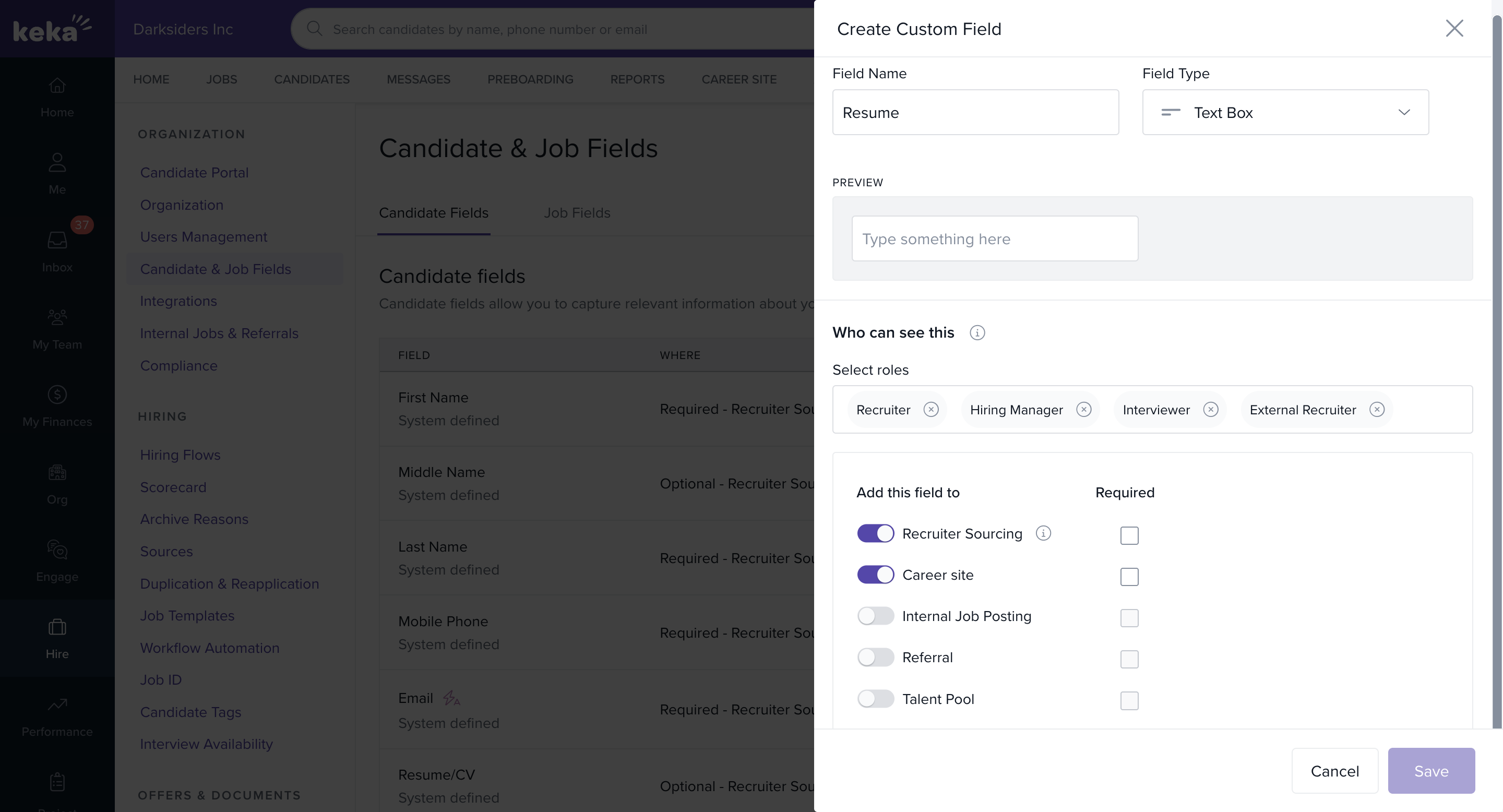Click info icon next to Recruiter Sourcing
The image size is (1503, 812).
click(1043, 533)
